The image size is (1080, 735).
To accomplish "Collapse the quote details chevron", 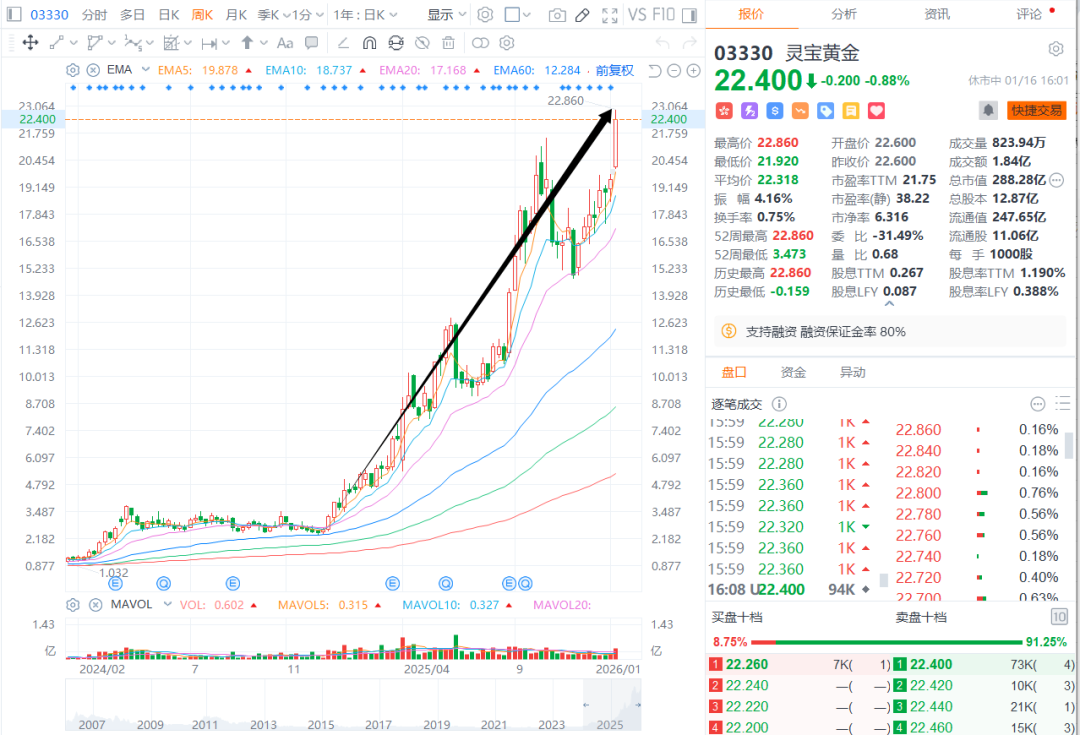I will pyautogui.click(x=889, y=303).
